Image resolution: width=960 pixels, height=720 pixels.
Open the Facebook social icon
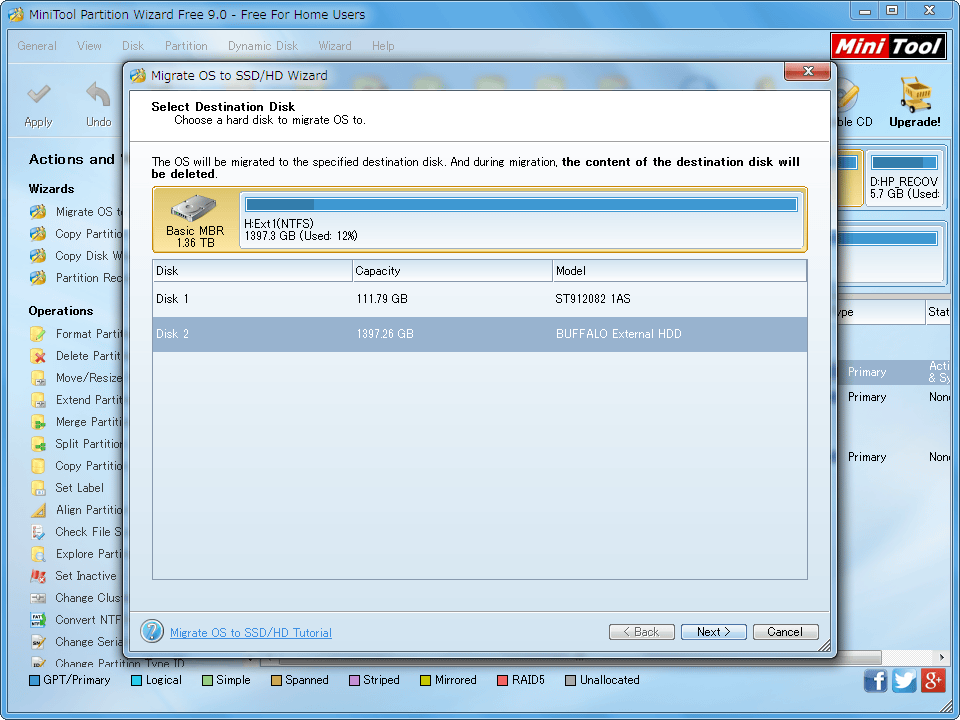875,681
